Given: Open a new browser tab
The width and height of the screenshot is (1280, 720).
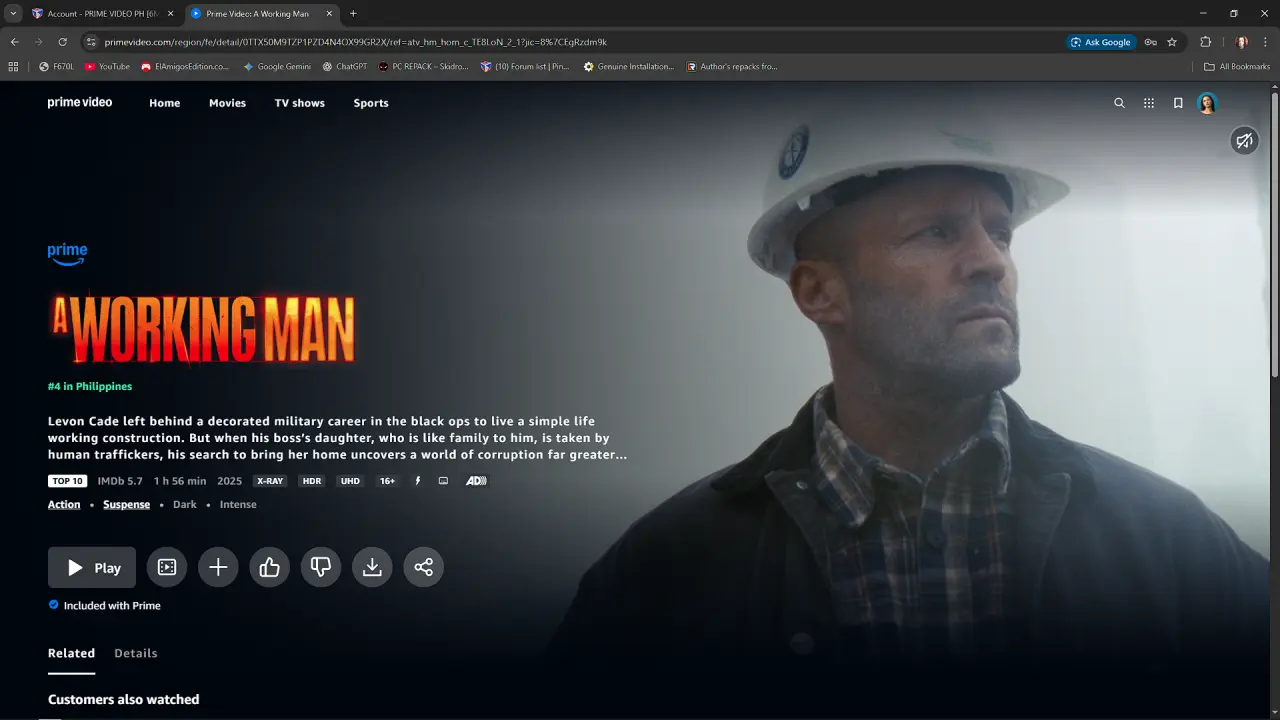Looking at the screenshot, I should (353, 14).
